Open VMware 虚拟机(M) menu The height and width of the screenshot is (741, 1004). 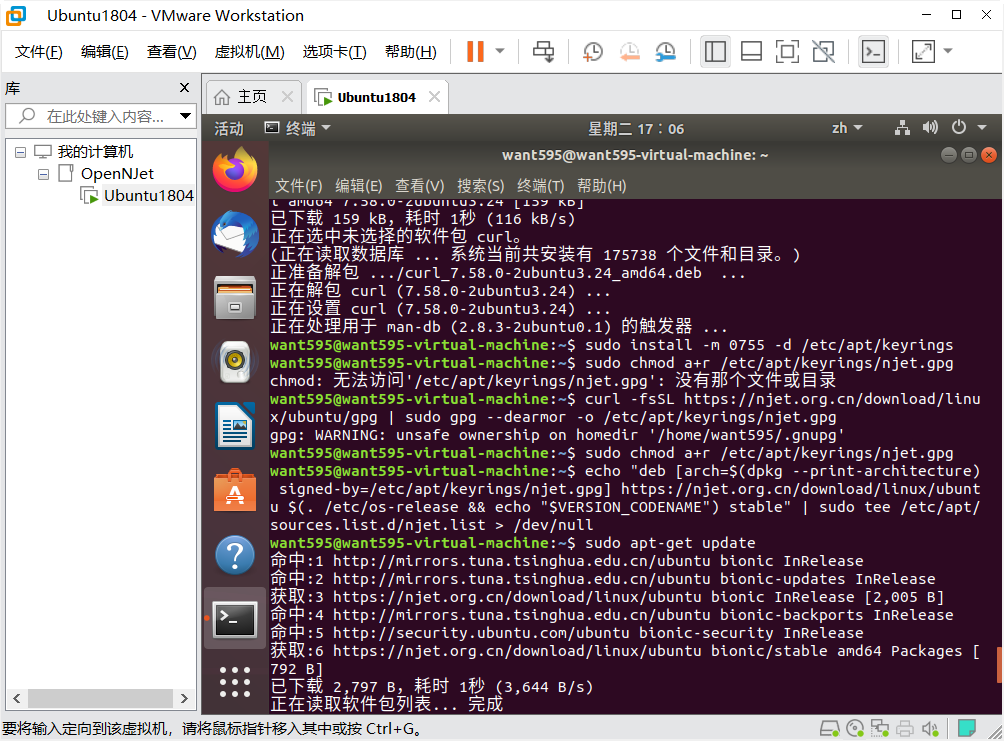(x=249, y=52)
